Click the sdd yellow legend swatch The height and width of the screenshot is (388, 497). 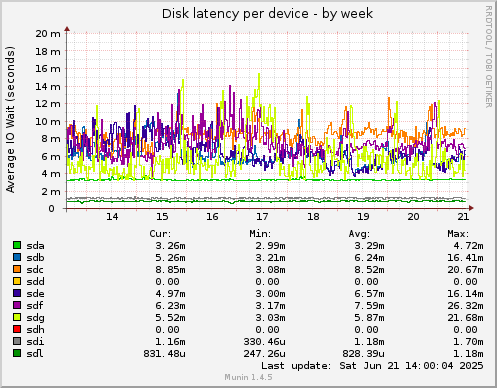(x=17, y=281)
